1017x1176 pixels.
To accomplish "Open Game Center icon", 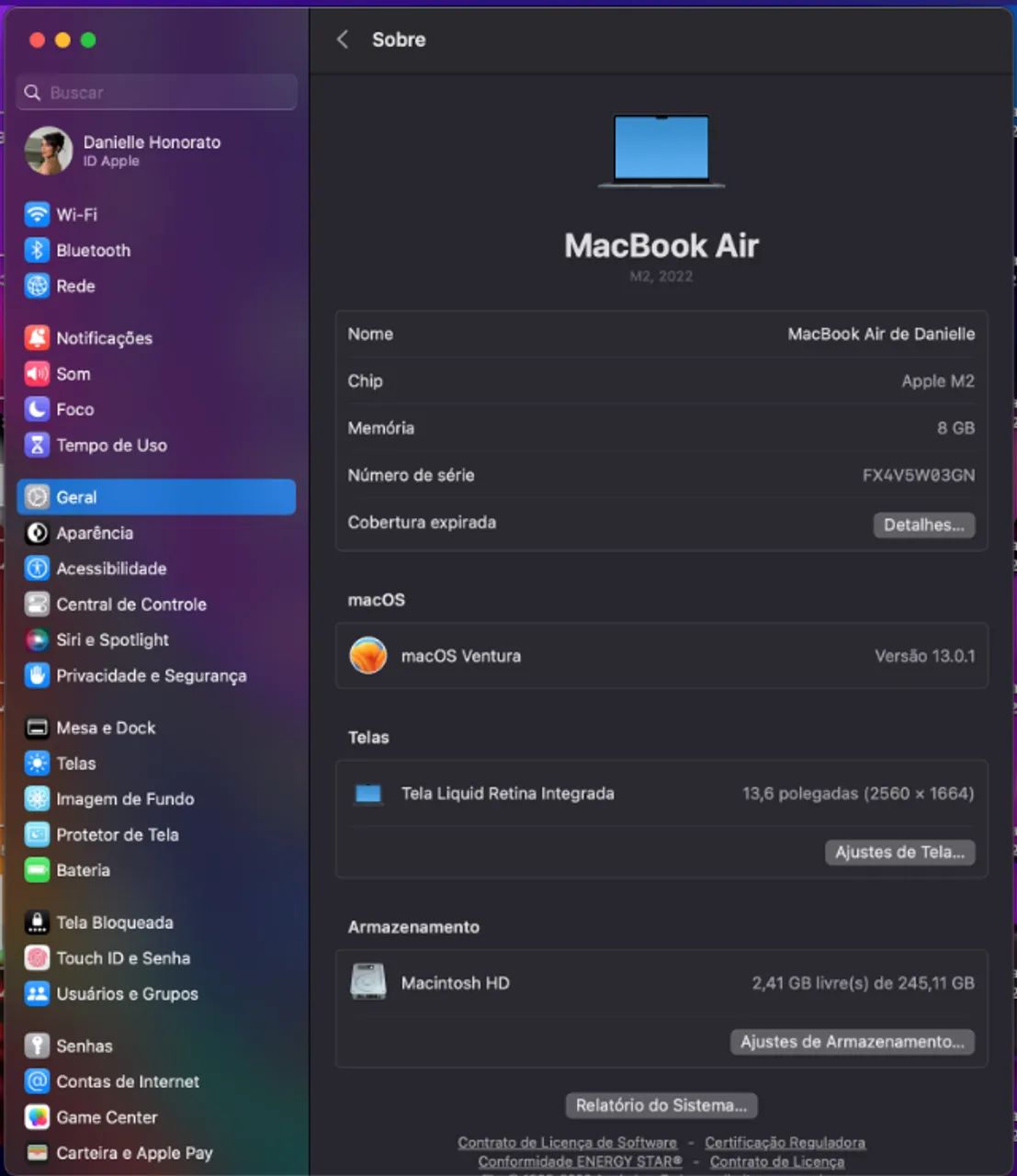I will 37,1117.
